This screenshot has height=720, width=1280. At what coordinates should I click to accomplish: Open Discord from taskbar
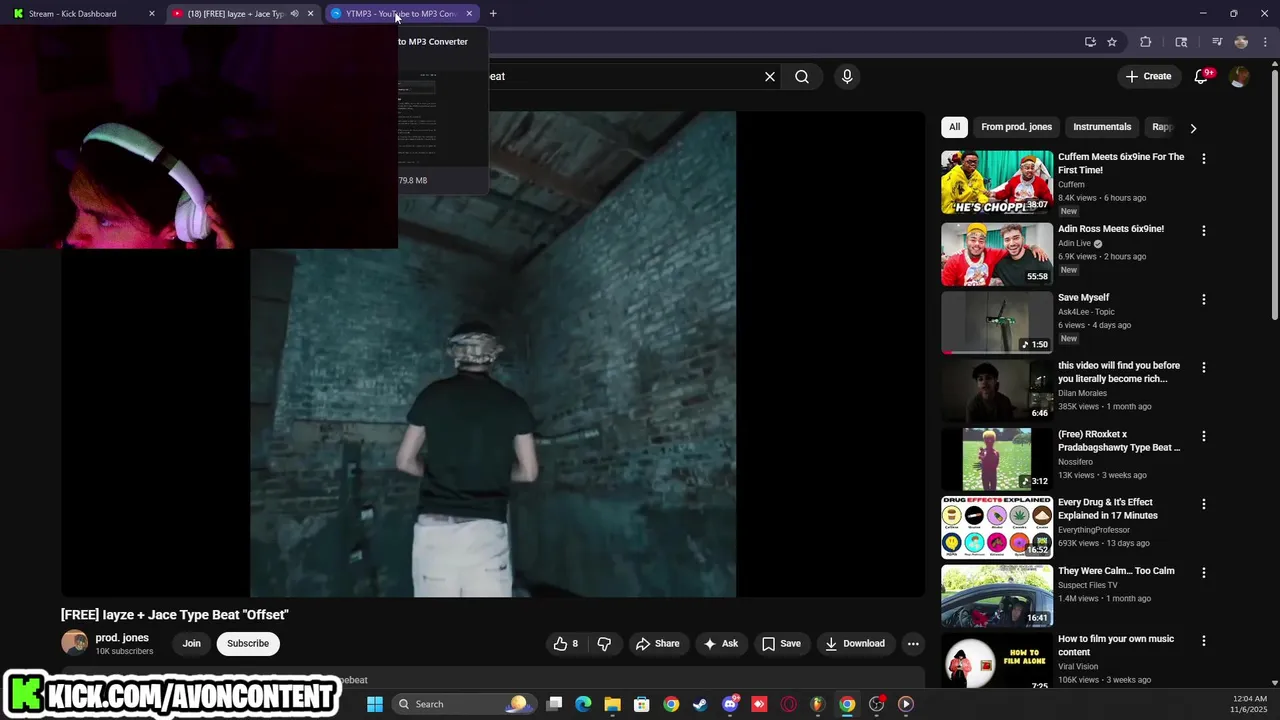click(730, 704)
